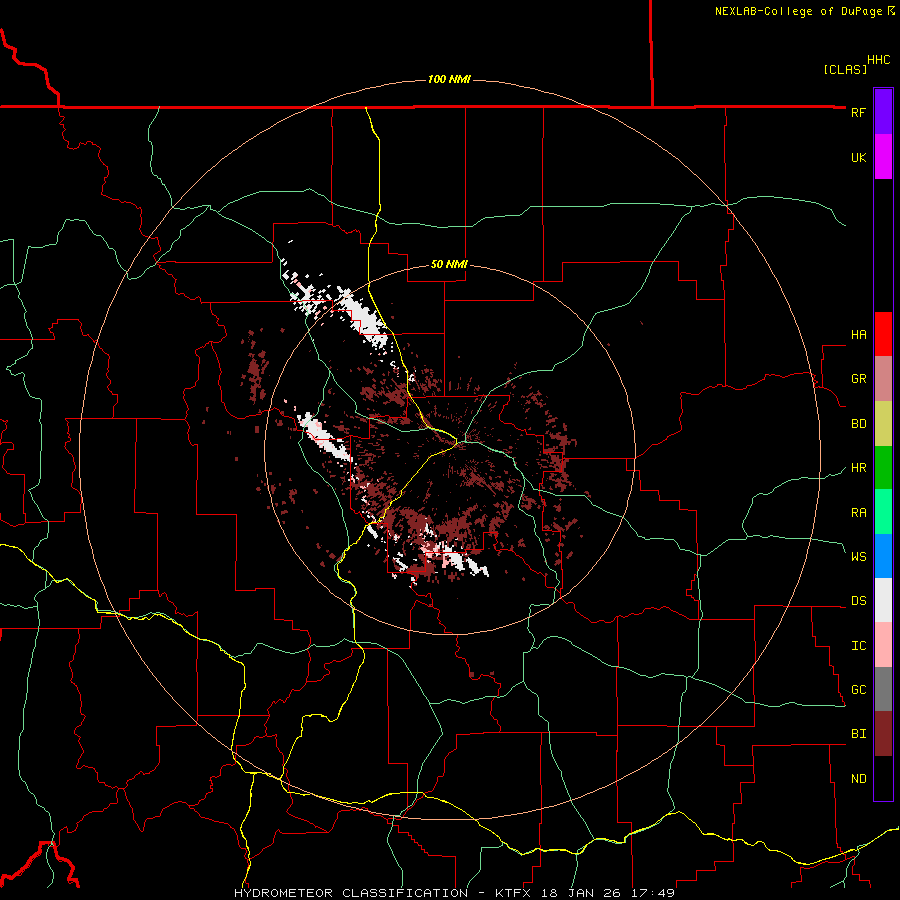Click the BD yellow legend color swatch
900x900 pixels.
[883, 424]
